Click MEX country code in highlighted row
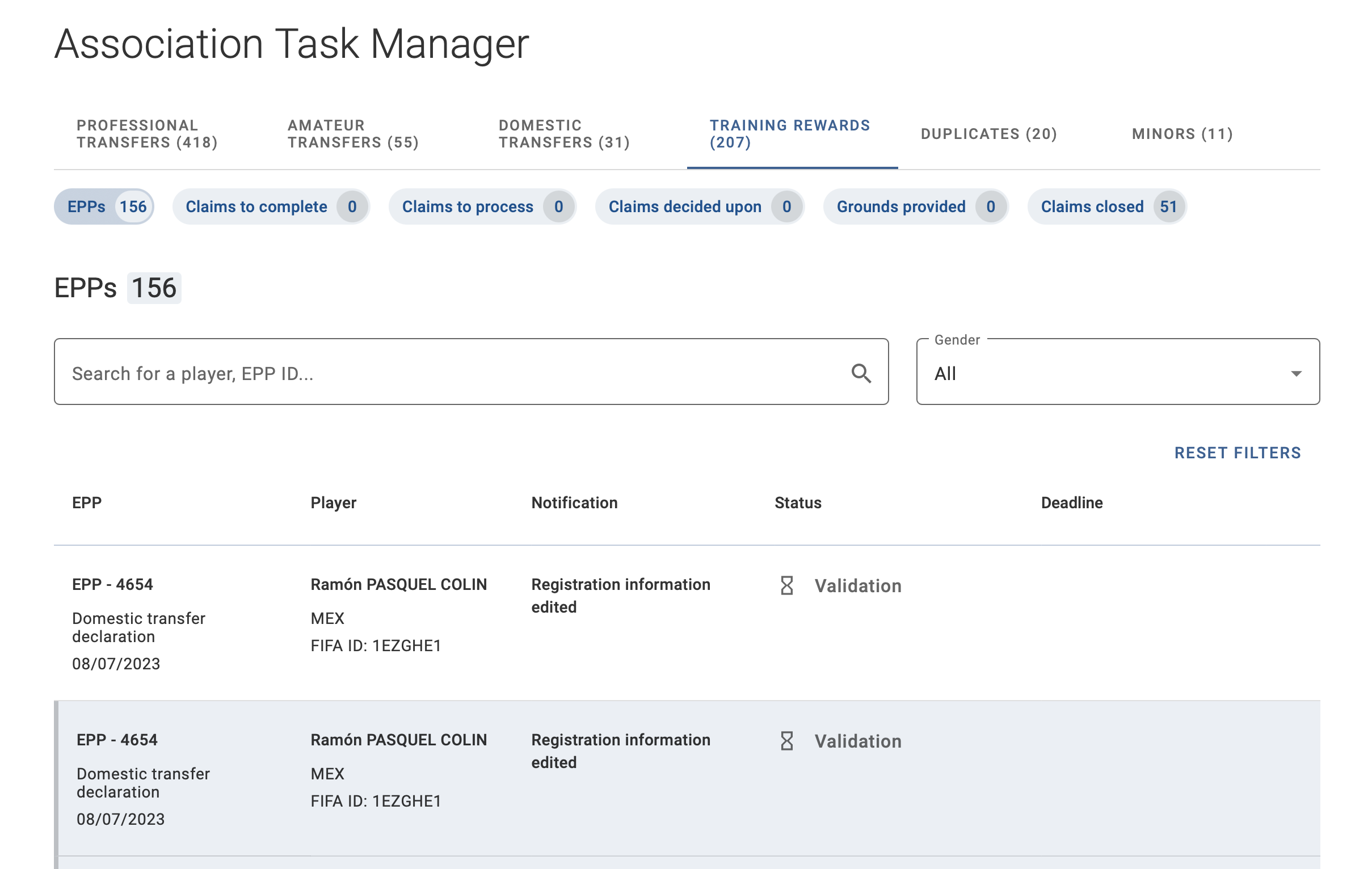This screenshot has height=869, width=1372. coord(327,774)
